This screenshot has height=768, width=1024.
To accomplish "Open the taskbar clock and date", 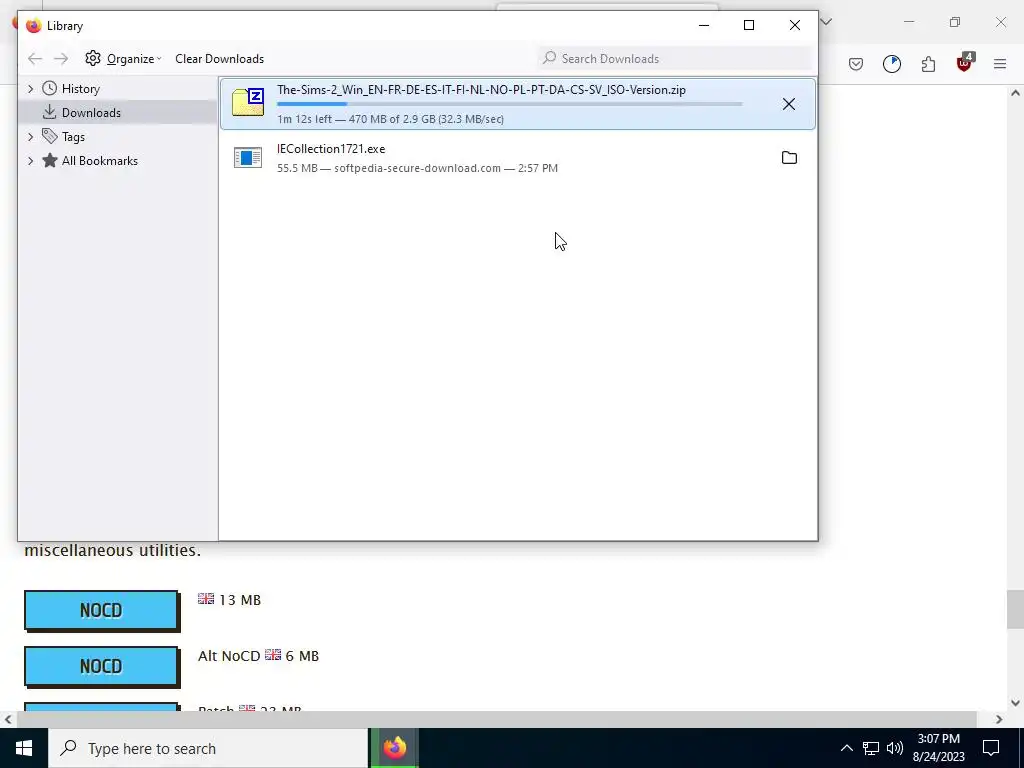I will point(938,748).
